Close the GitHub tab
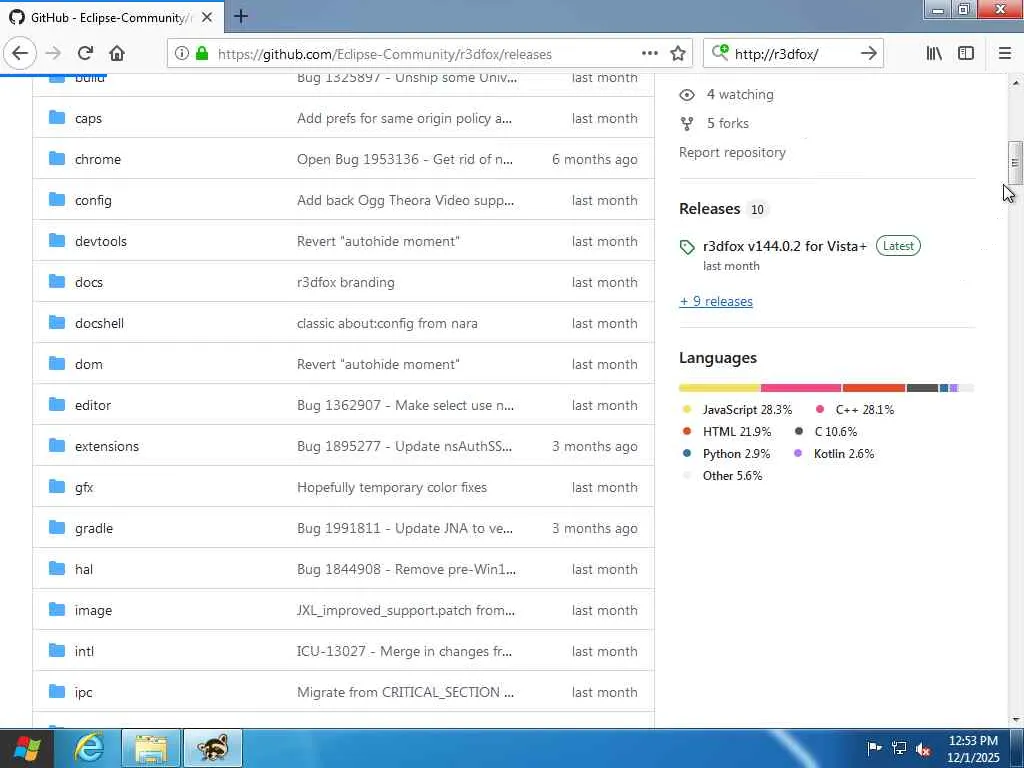The height and width of the screenshot is (768, 1024). pos(207,17)
